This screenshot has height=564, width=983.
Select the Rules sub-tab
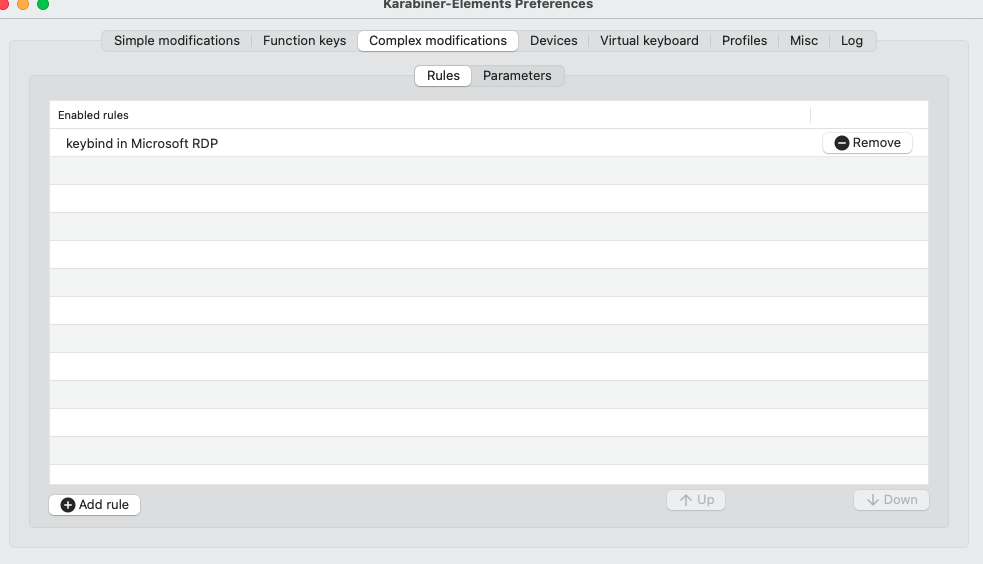(443, 76)
